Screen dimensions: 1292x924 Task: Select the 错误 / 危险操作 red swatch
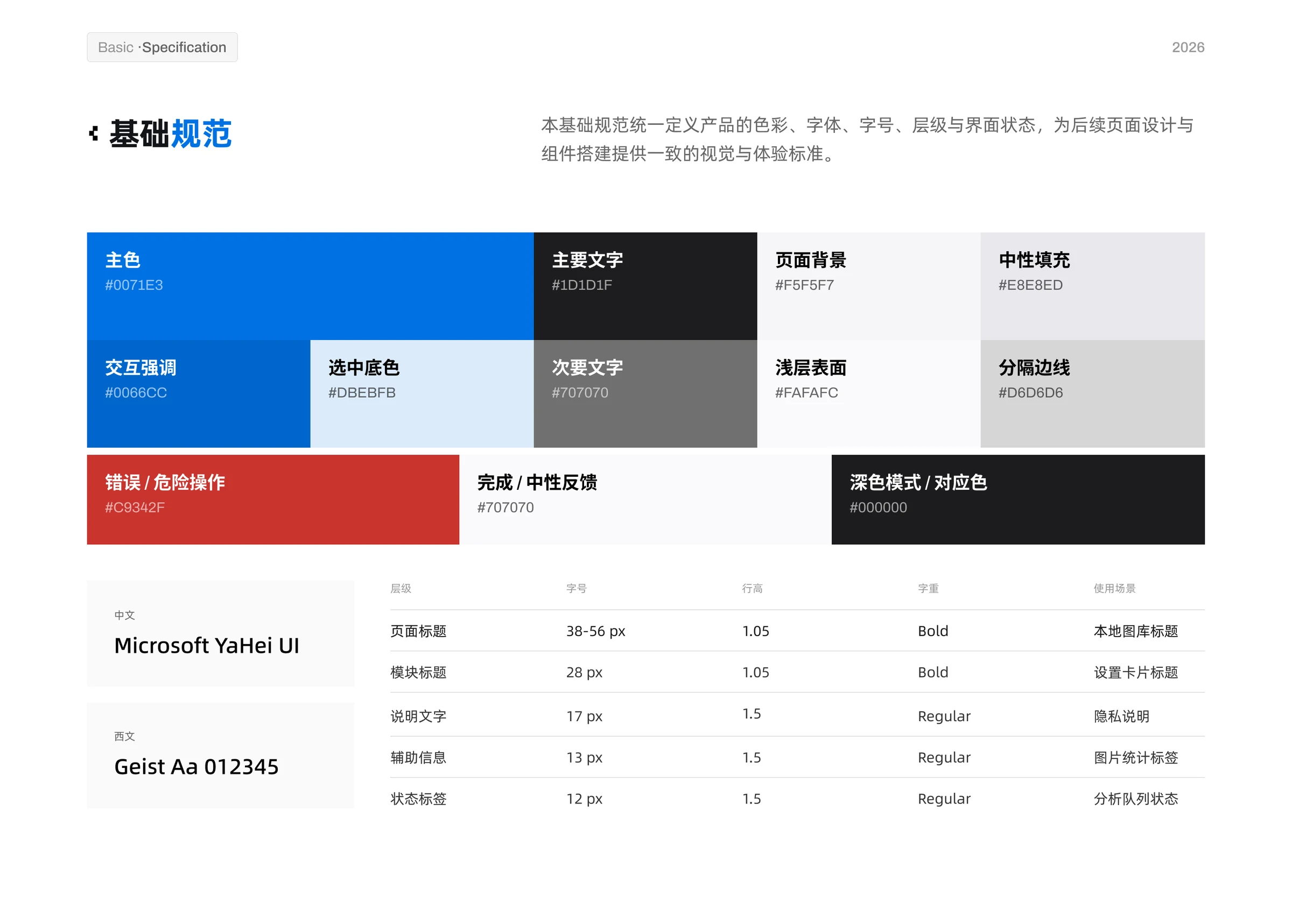click(x=272, y=499)
